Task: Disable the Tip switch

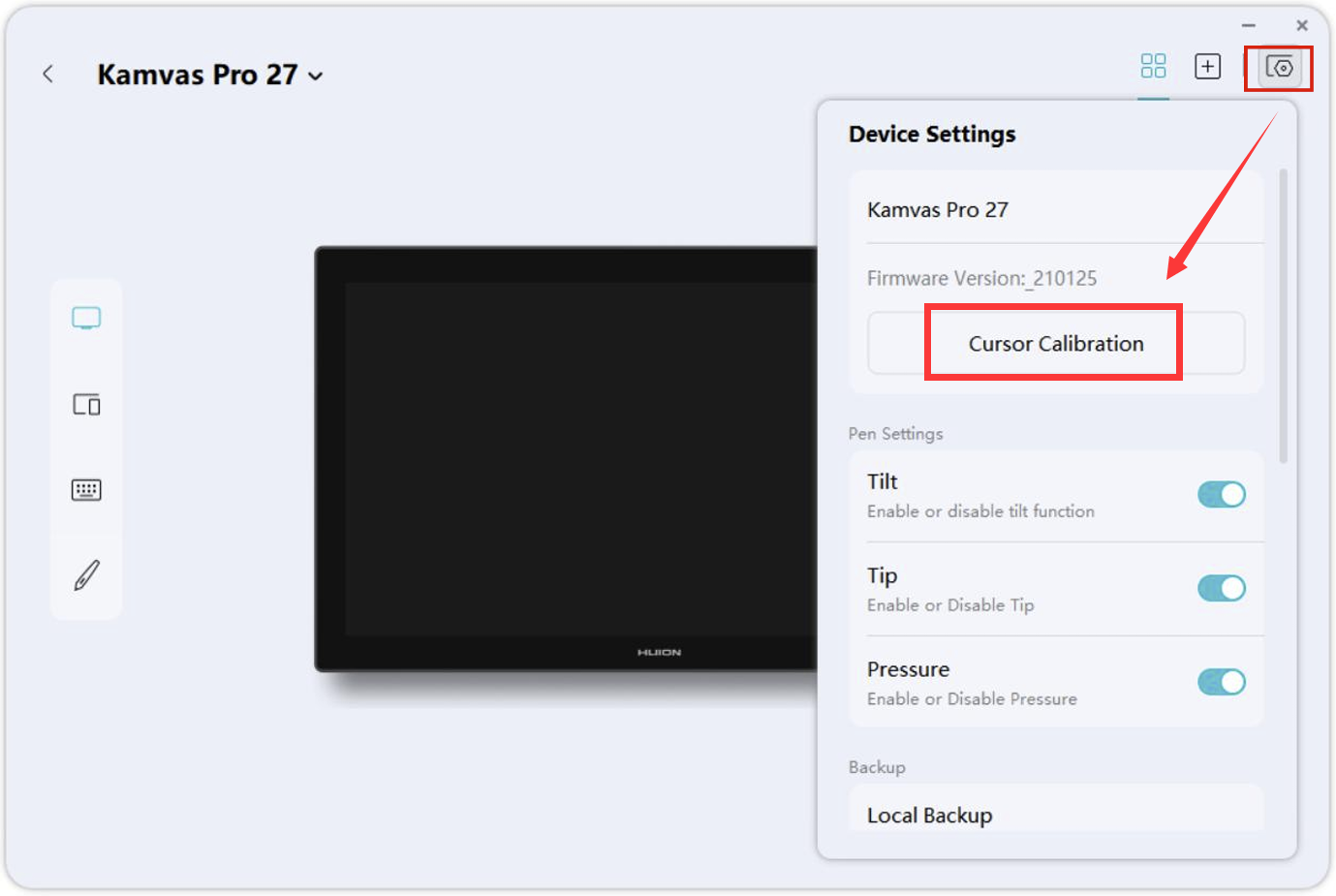Action: click(x=1222, y=588)
